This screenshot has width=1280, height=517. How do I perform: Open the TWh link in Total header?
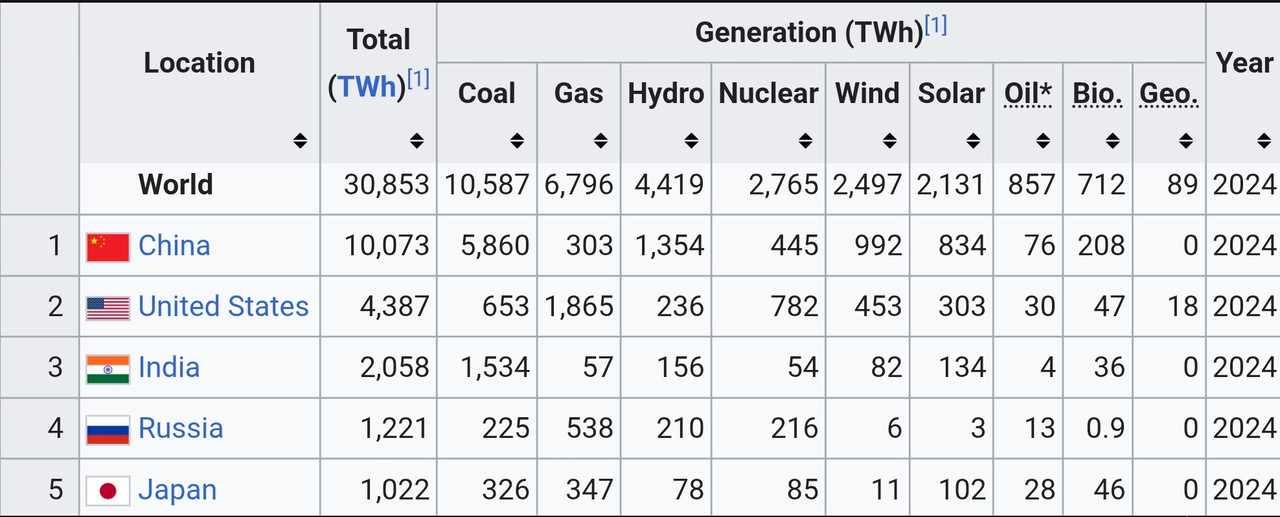[x=367, y=87]
